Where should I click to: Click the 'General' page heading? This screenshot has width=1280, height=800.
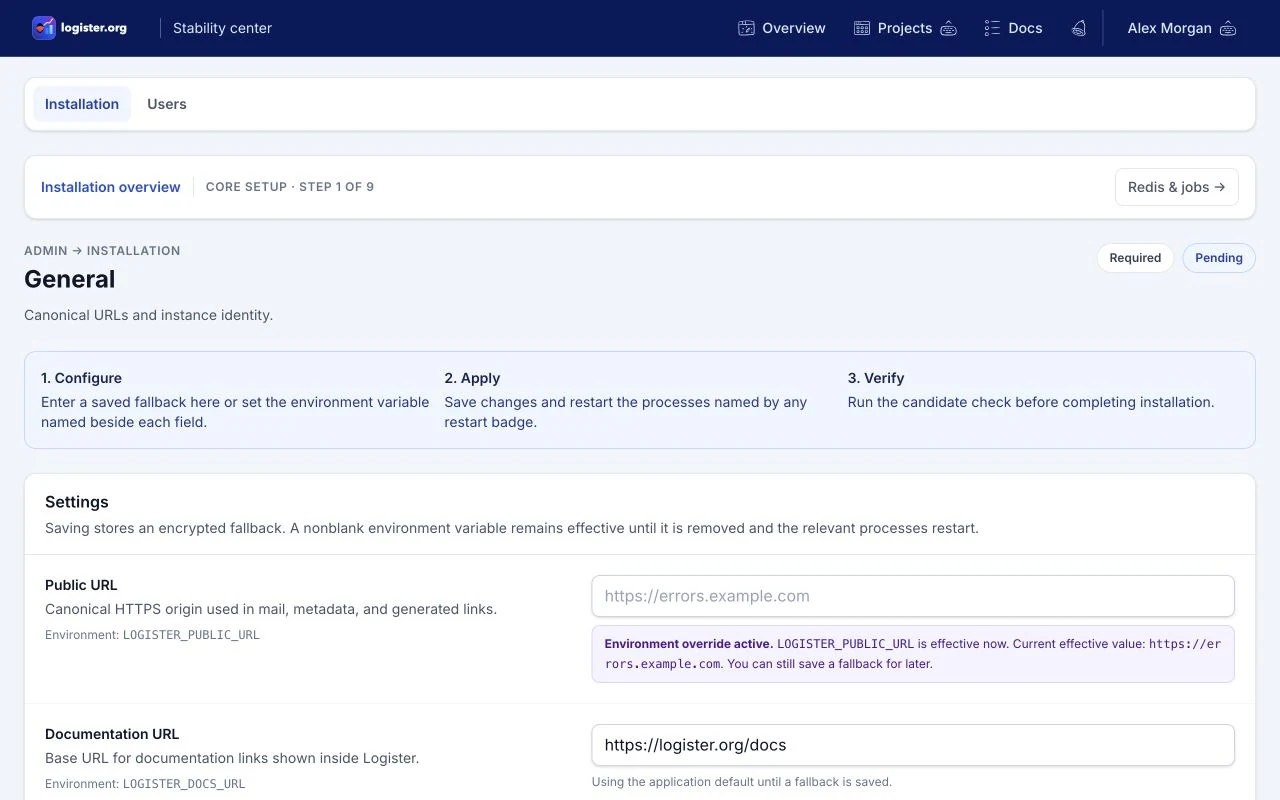pos(70,279)
